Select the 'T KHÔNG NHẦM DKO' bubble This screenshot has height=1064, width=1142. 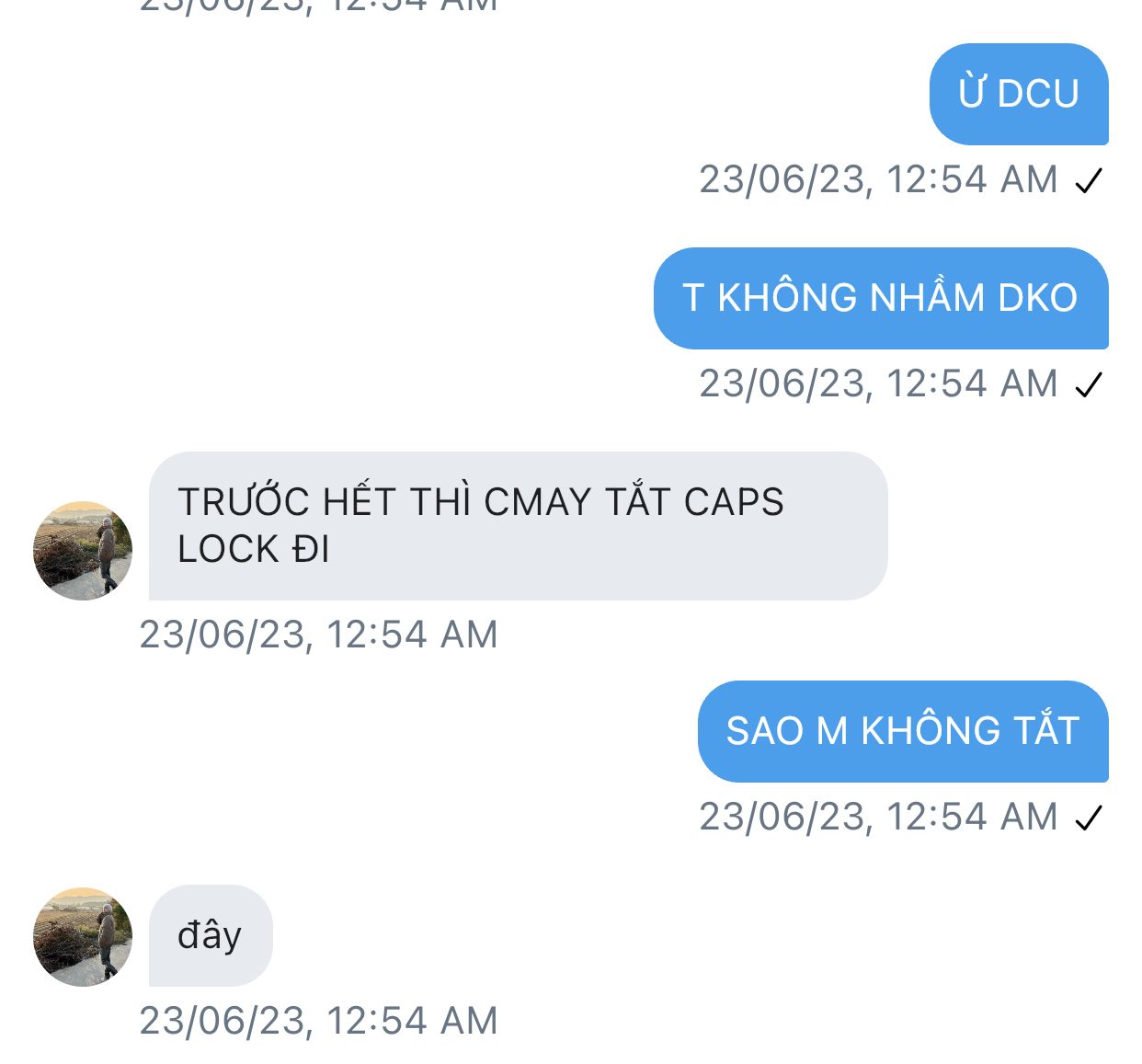881,298
